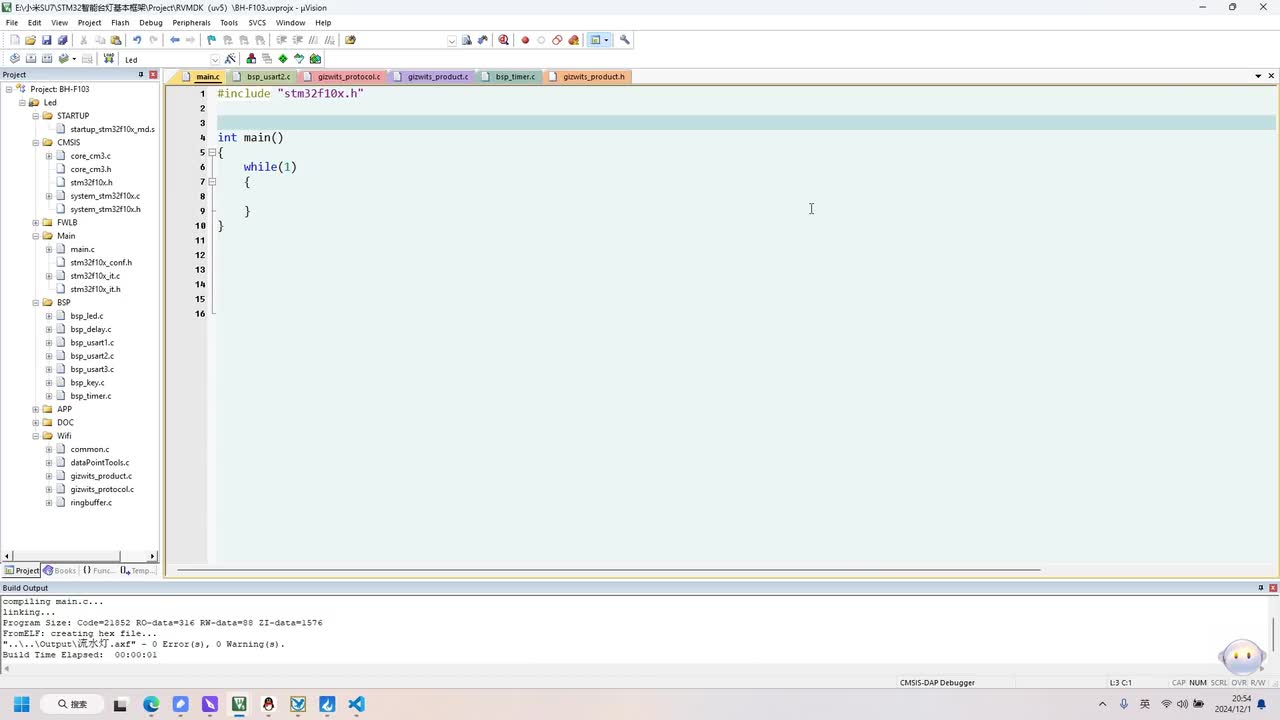Viewport: 1280px width, 720px height.
Task: Open Configuration with the wrench icon
Action: coord(625,40)
